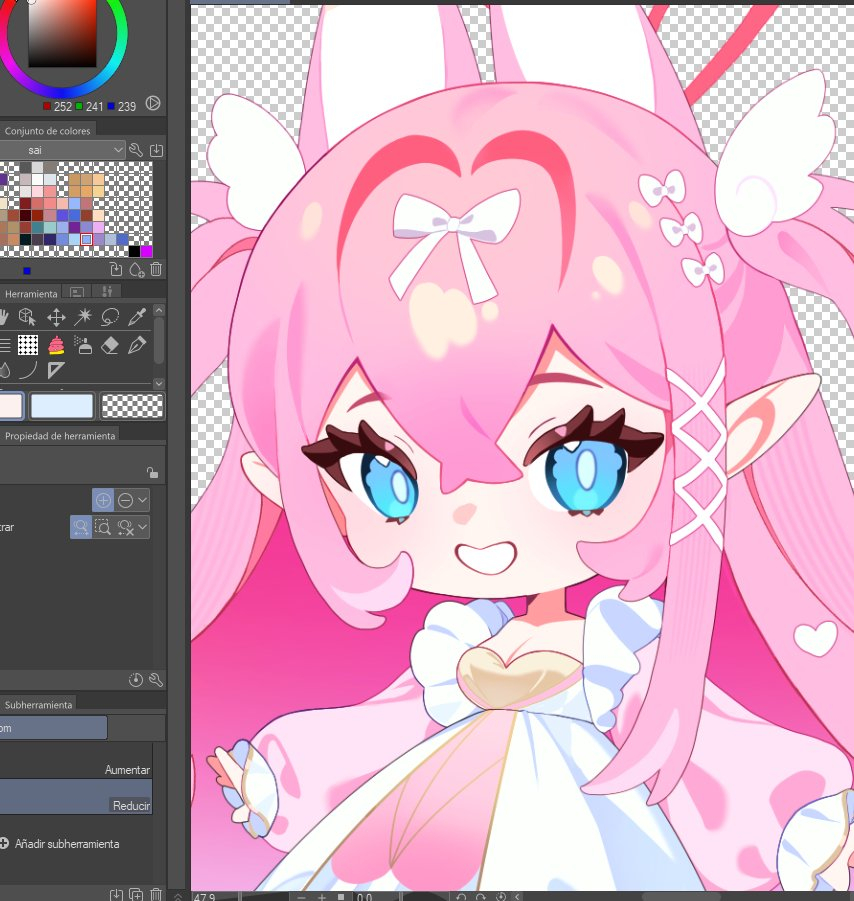This screenshot has width=854, height=901.
Task: Open the Conjunto de colores tab
Action: tap(47, 131)
